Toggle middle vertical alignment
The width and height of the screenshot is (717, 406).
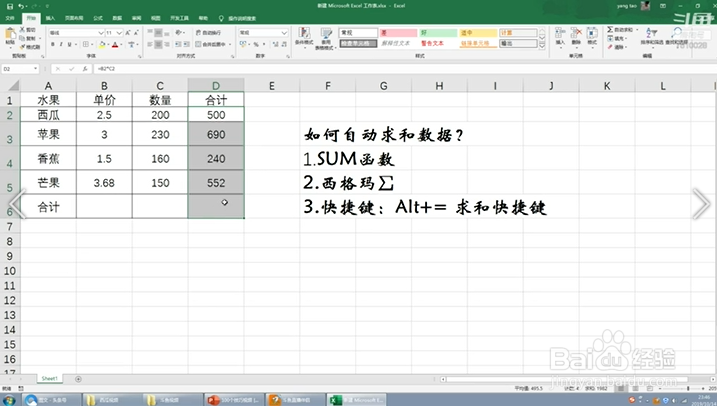[x=158, y=32]
